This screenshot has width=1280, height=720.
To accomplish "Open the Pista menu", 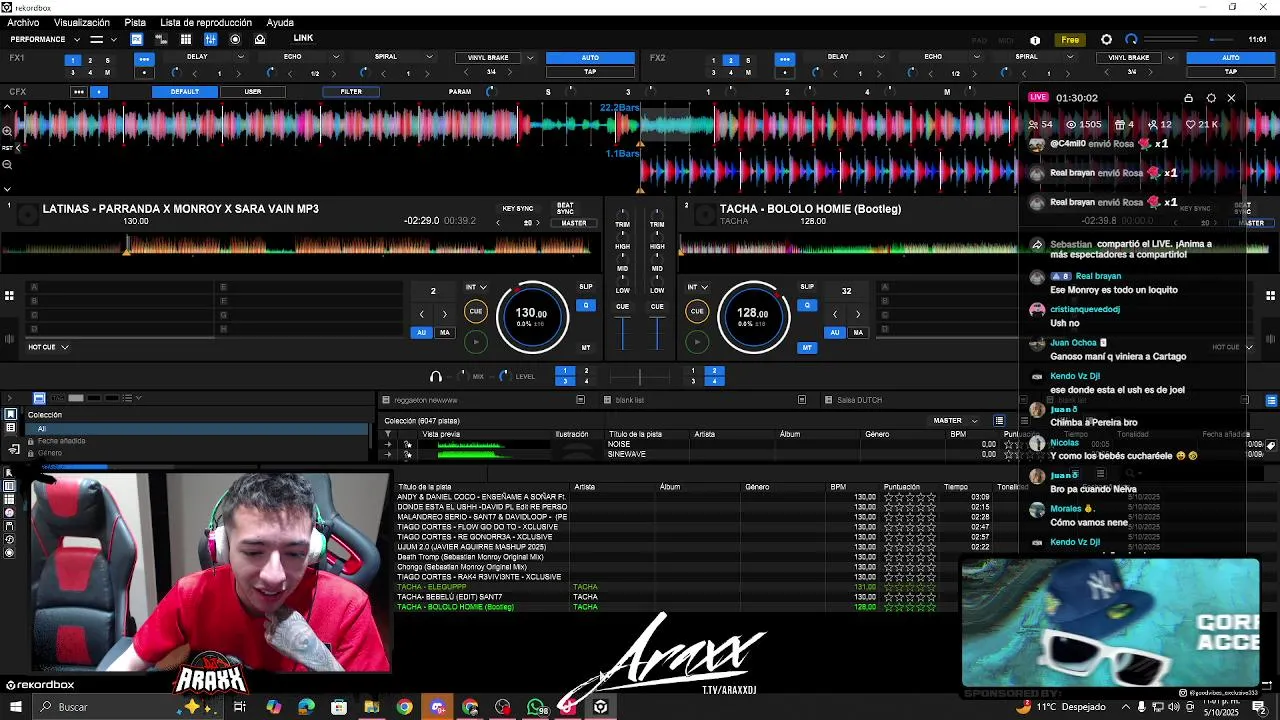I will coord(135,22).
